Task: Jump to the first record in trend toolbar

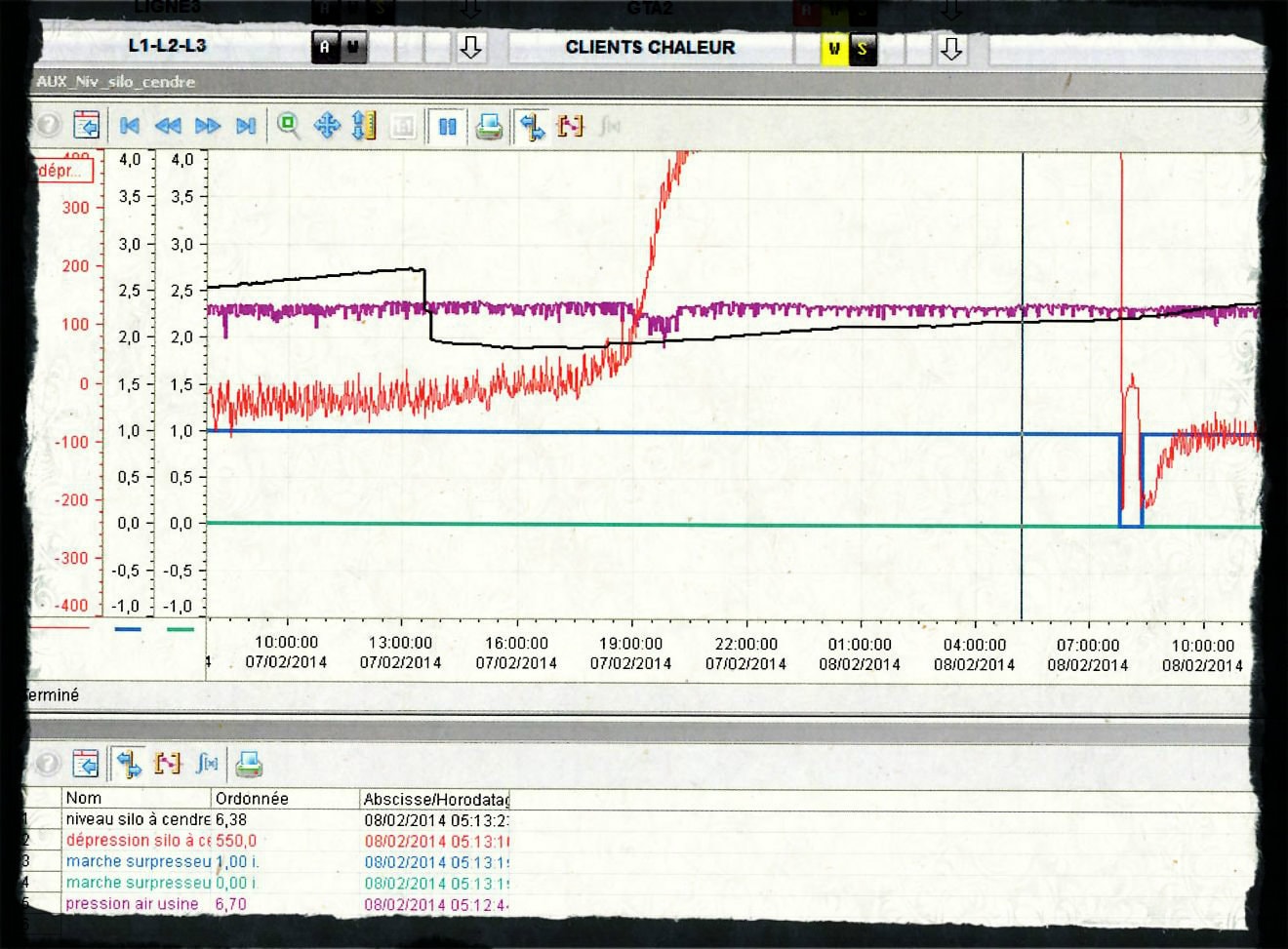Action: 129,126
